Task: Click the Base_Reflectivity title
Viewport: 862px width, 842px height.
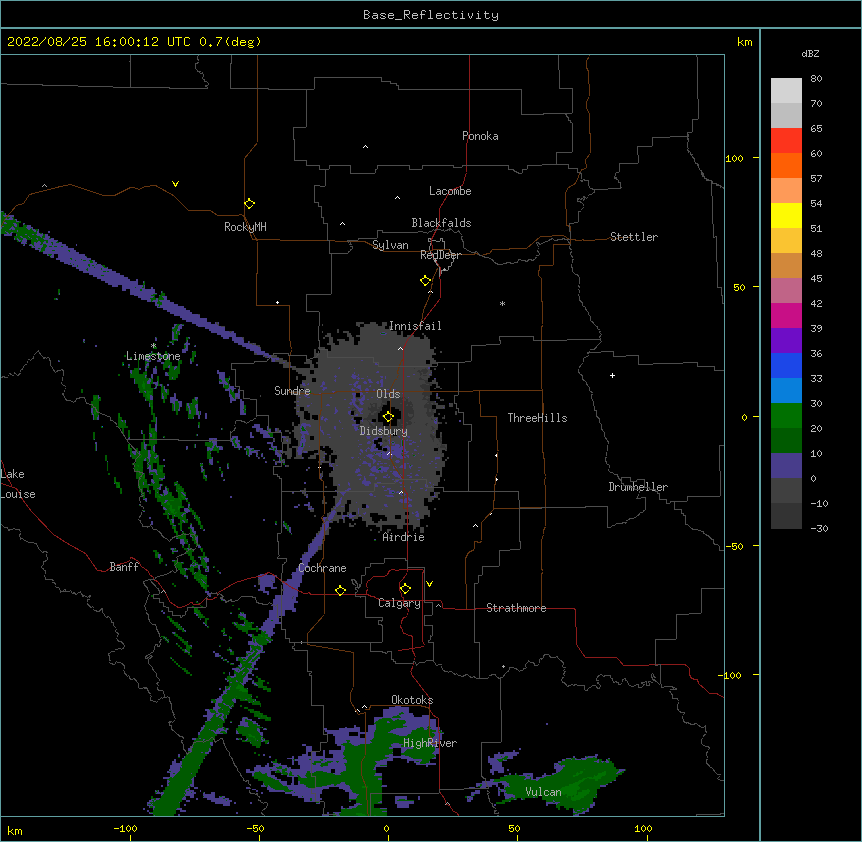Action: click(x=431, y=15)
